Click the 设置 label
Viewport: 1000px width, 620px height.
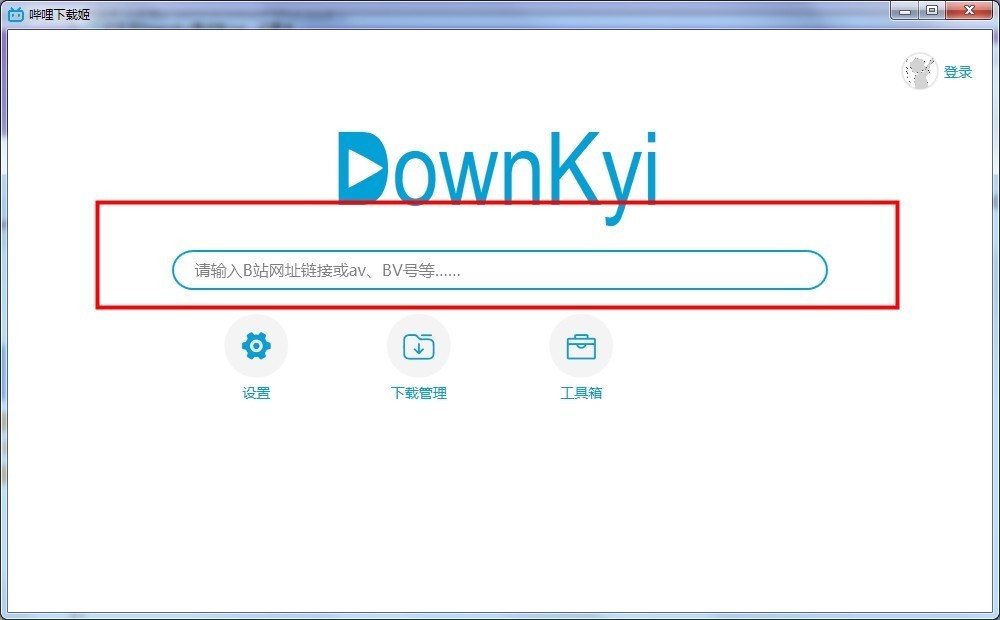(256, 393)
